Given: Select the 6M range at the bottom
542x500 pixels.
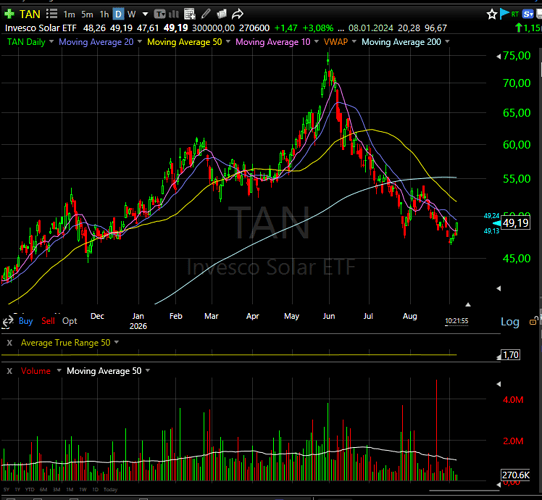Looking at the screenshot, I should point(43,490).
